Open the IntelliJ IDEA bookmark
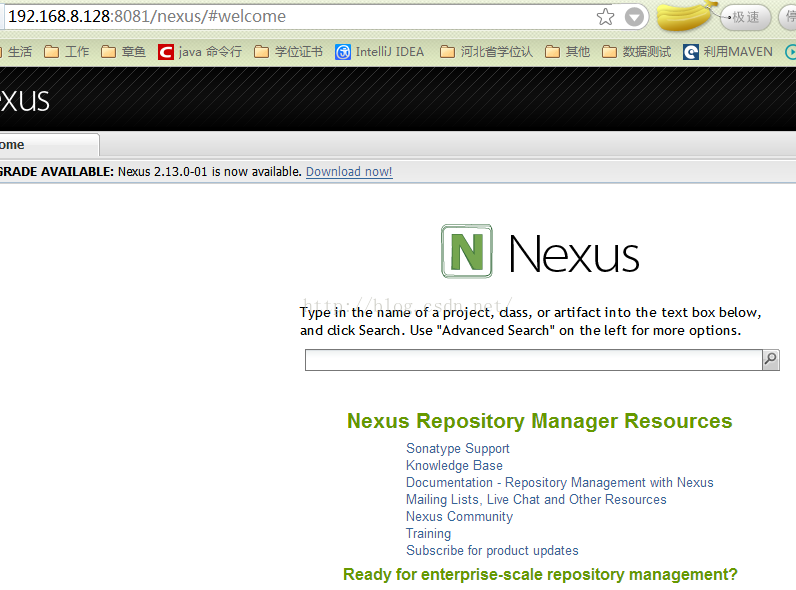The width and height of the screenshot is (796, 590). [380, 52]
